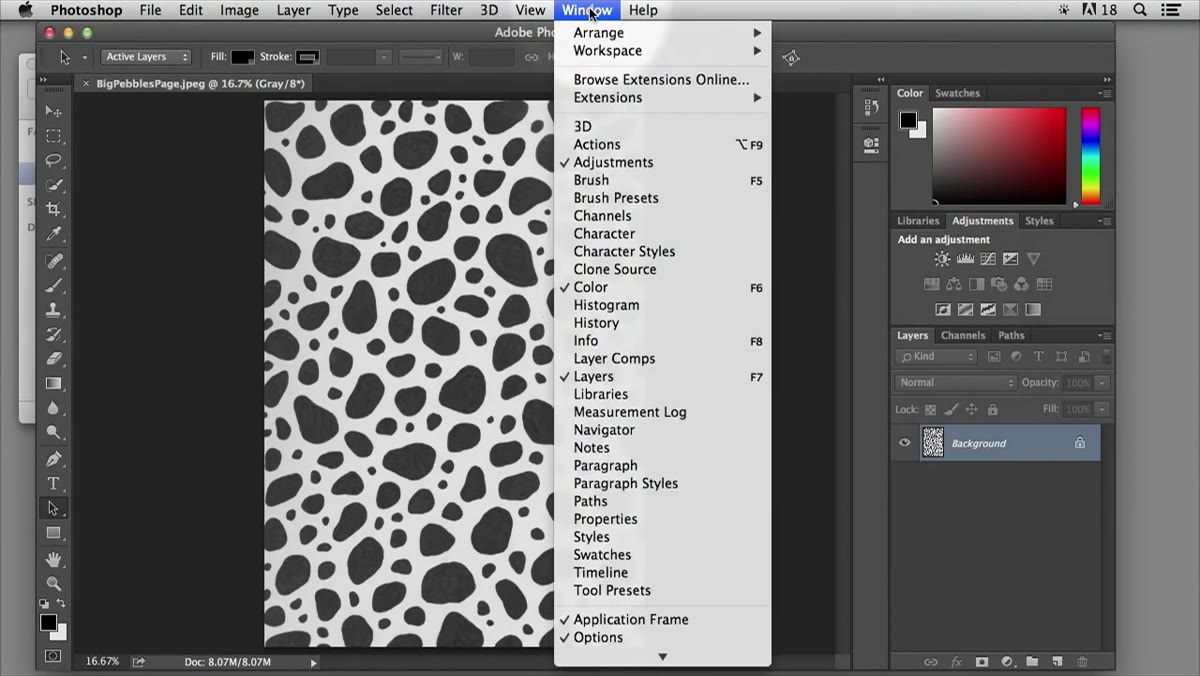Image resolution: width=1200 pixels, height=676 pixels.
Task: Select the Hand tool
Action: click(x=54, y=559)
